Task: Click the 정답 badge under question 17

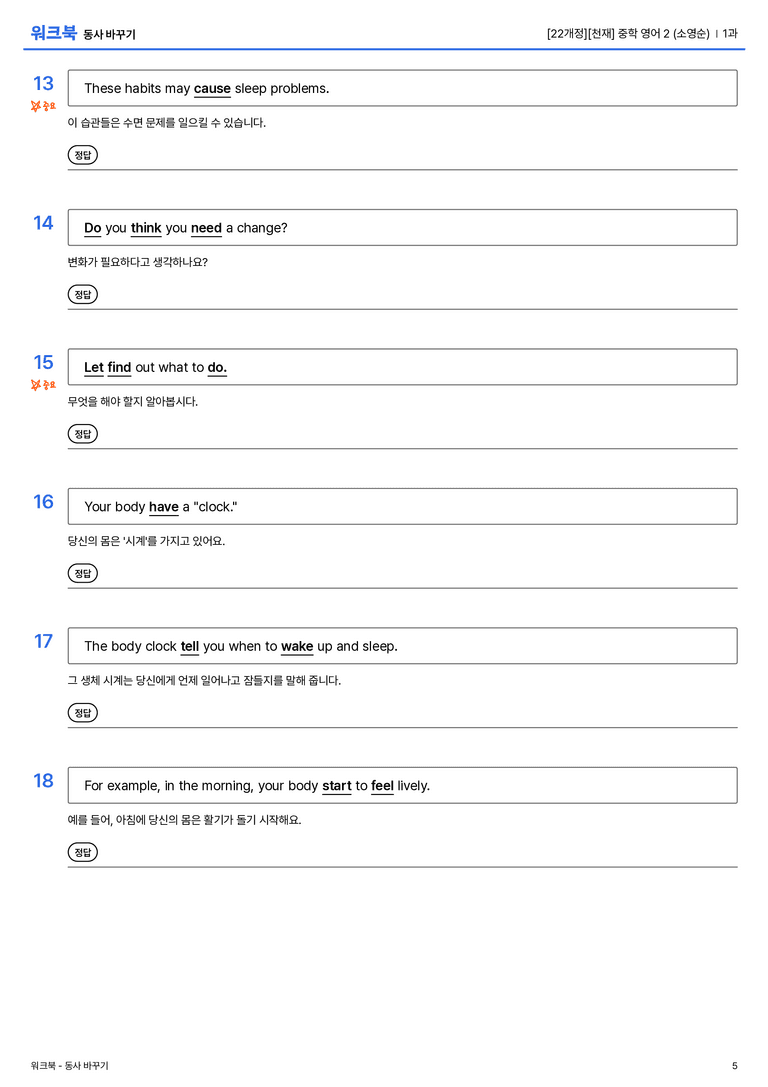Action: click(x=82, y=712)
